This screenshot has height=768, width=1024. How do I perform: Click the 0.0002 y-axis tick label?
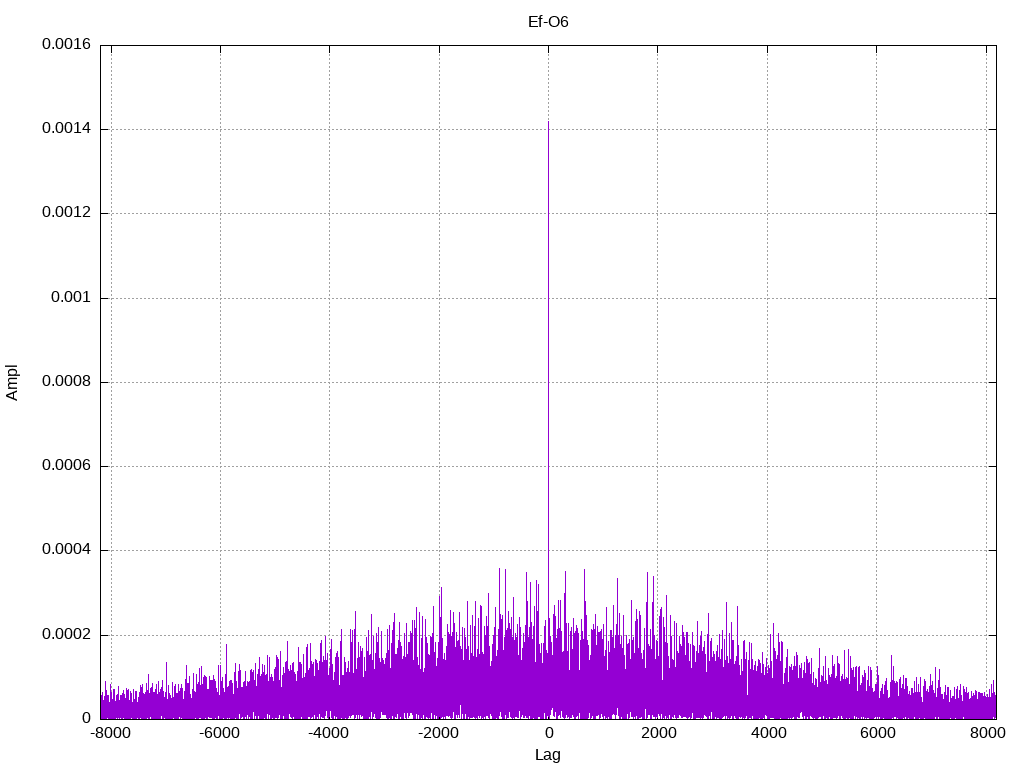coord(66,635)
